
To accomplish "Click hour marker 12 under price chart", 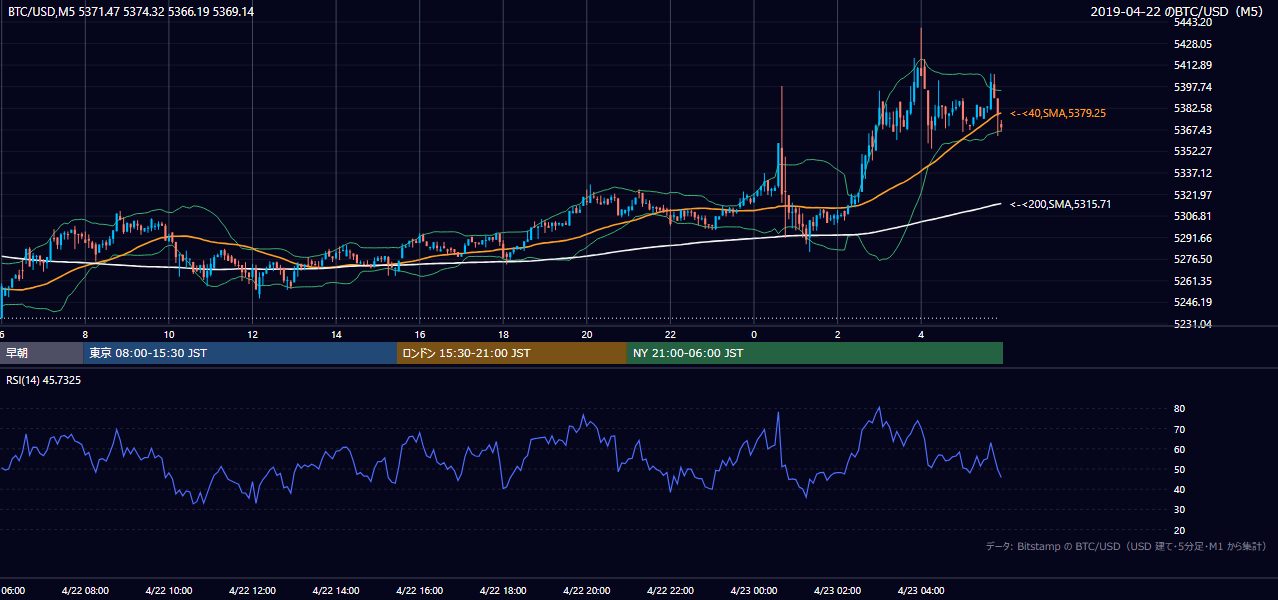I will point(253,334).
